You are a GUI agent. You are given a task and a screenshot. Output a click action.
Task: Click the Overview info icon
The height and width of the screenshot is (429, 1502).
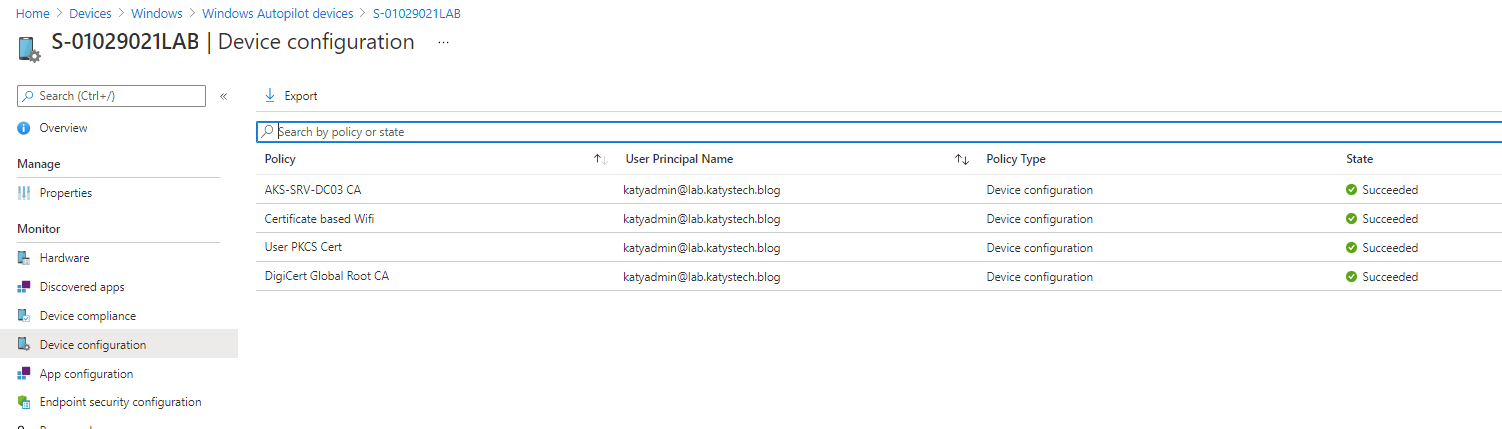(x=24, y=128)
